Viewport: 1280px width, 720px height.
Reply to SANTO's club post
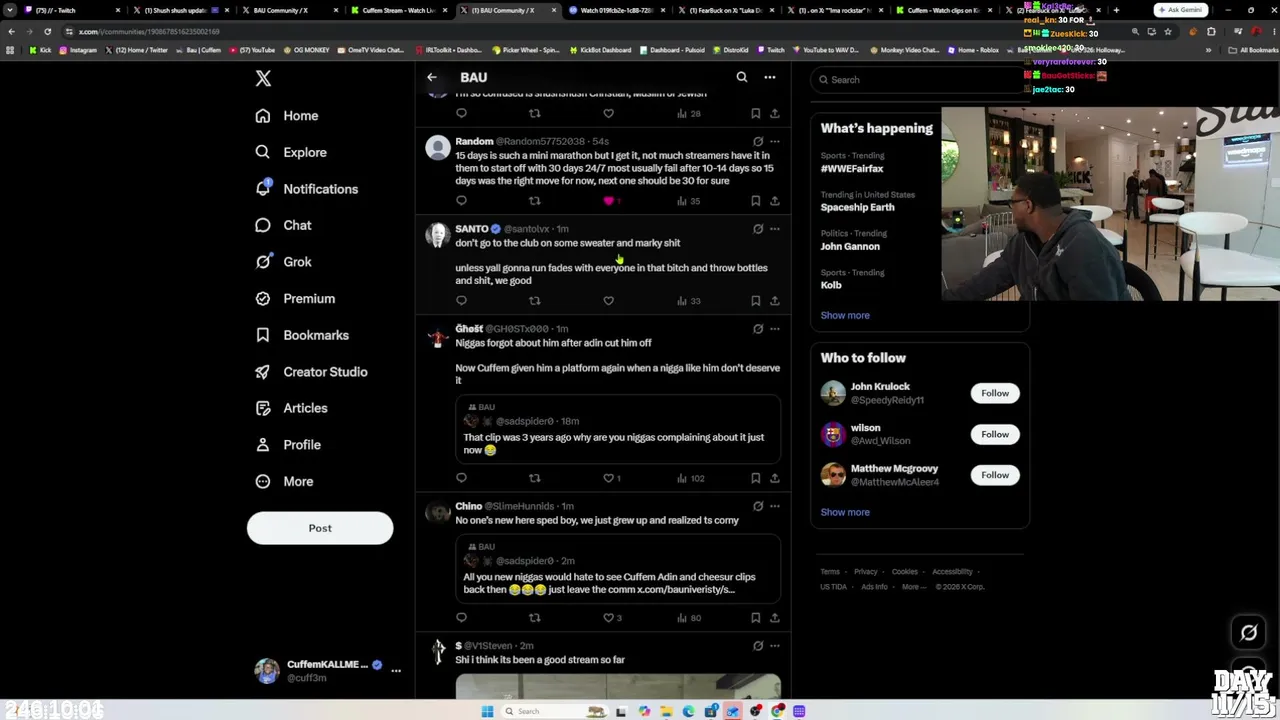(x=461, y=301)
